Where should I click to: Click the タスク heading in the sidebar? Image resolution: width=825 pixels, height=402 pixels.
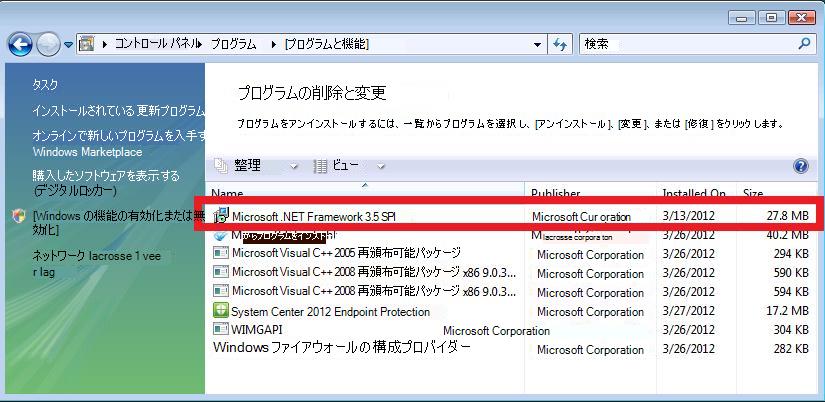[x=45, y=85]
